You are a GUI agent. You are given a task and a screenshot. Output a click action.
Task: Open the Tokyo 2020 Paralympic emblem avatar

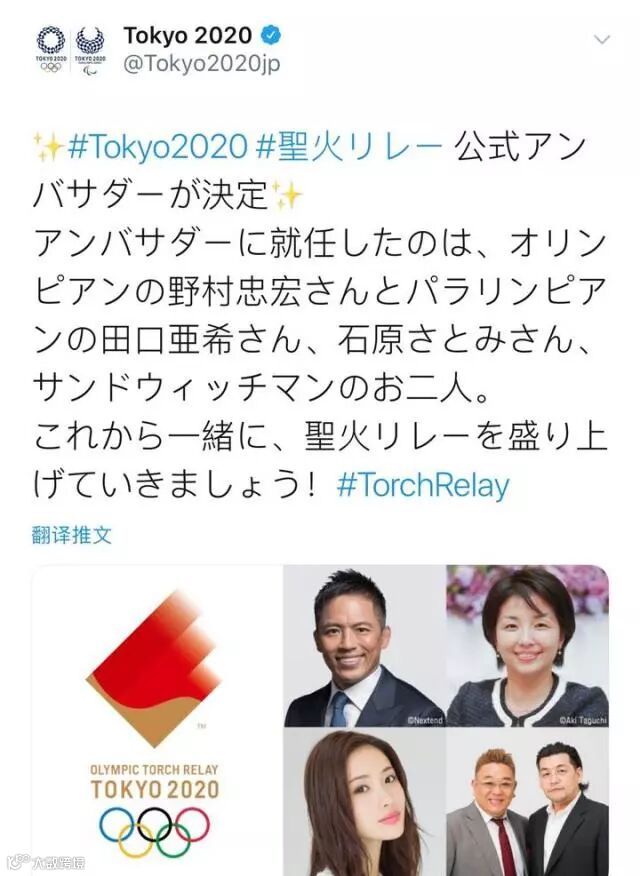(x=90, y=50)
